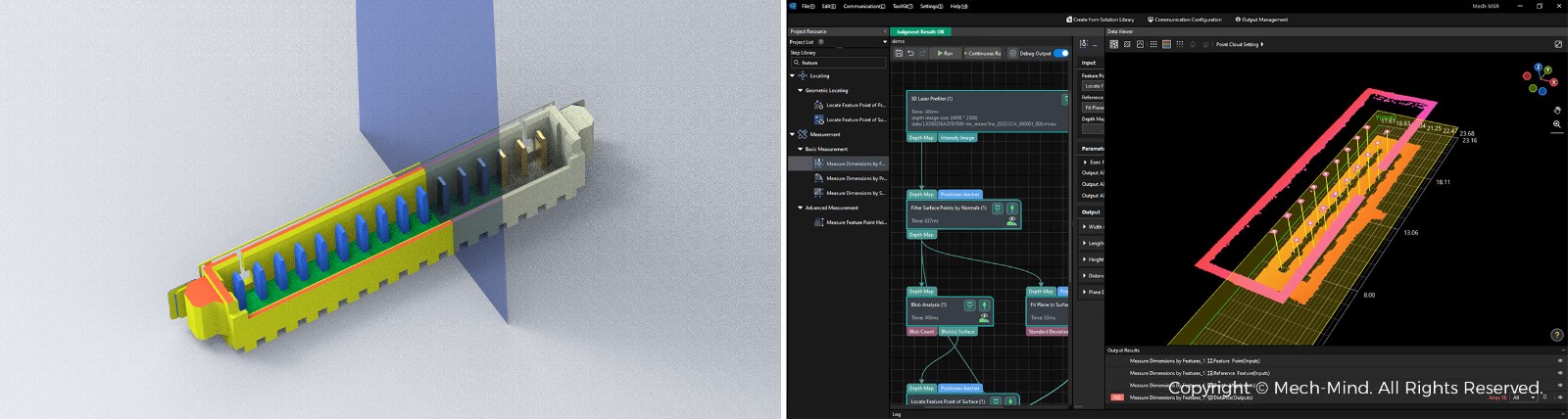Click Create from Solution Library
The height and width of the screenshot is (419, 1568).
click(1100, 20)
